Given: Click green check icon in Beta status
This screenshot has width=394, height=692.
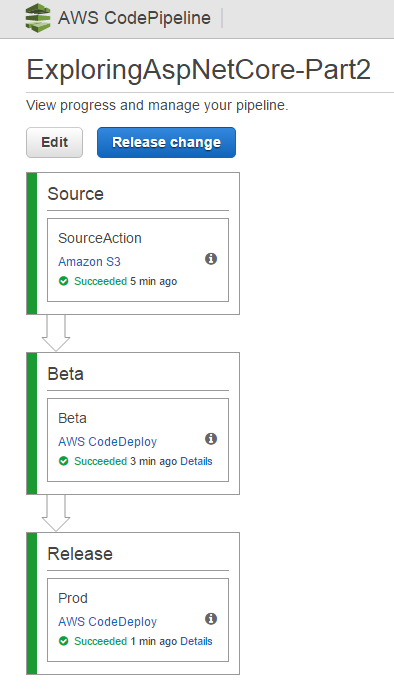Looking at the screenshot, I should 64,461.
